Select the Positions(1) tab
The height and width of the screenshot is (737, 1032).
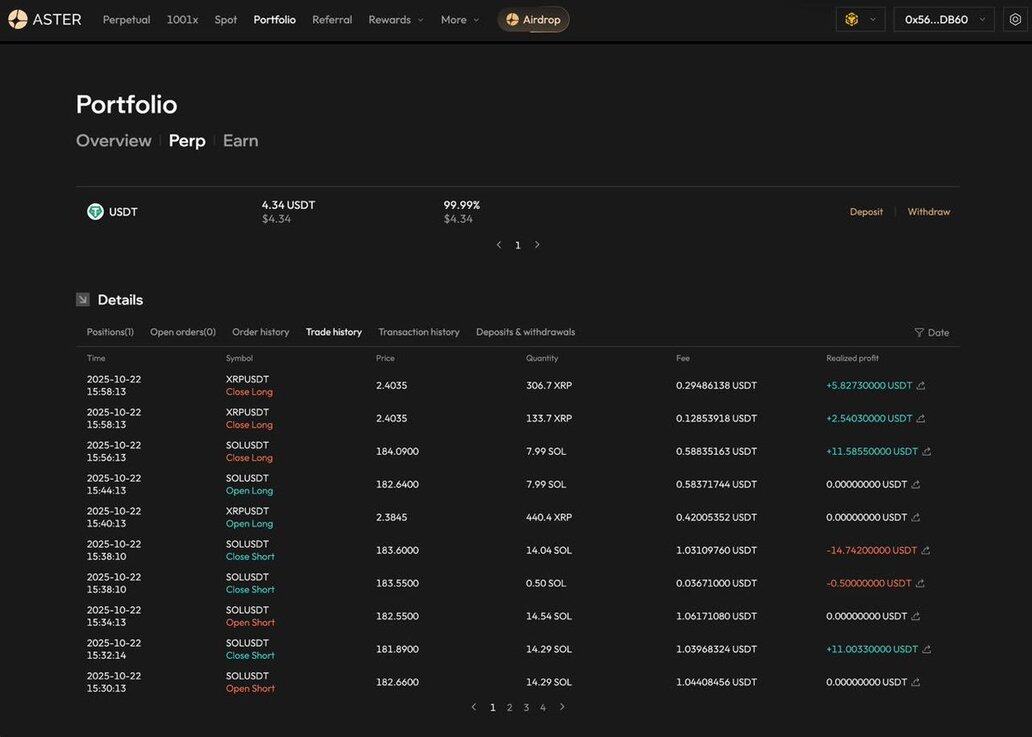pos(110,332)
